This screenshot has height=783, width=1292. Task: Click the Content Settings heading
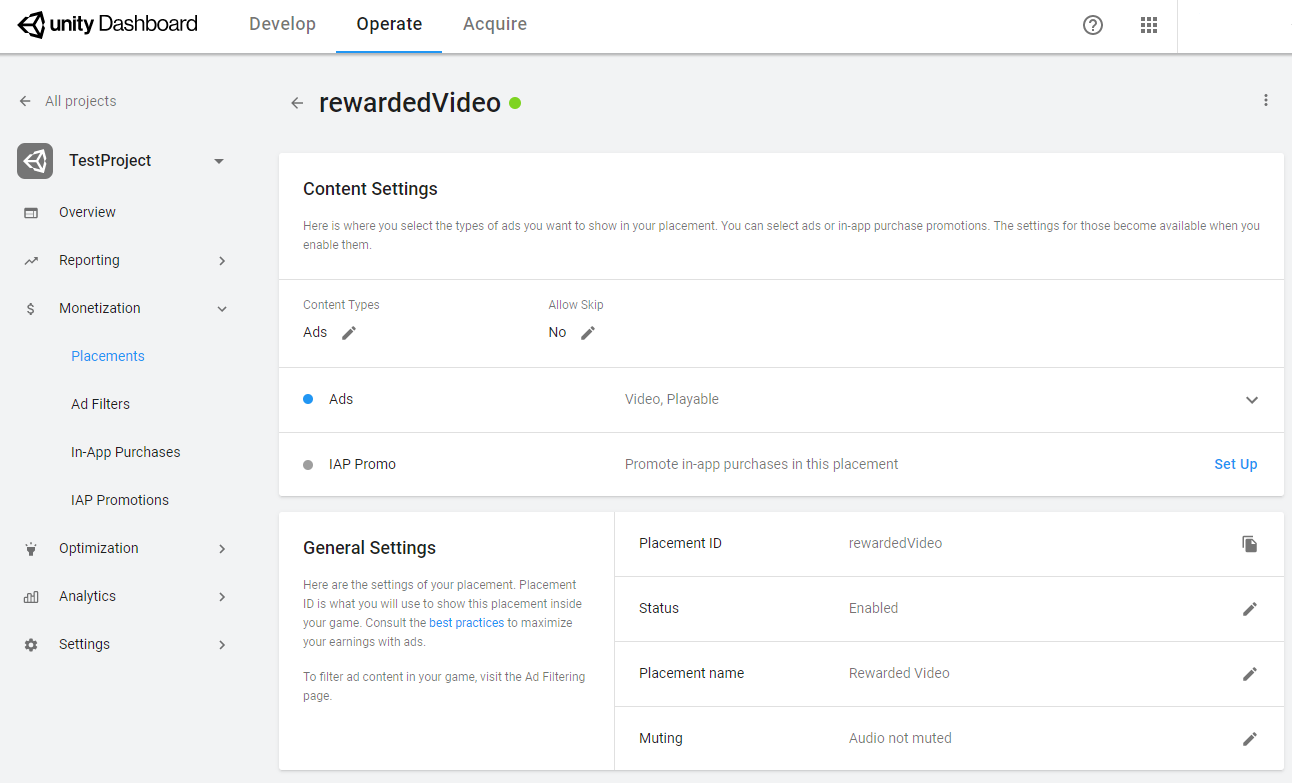[x=370, y=189]
